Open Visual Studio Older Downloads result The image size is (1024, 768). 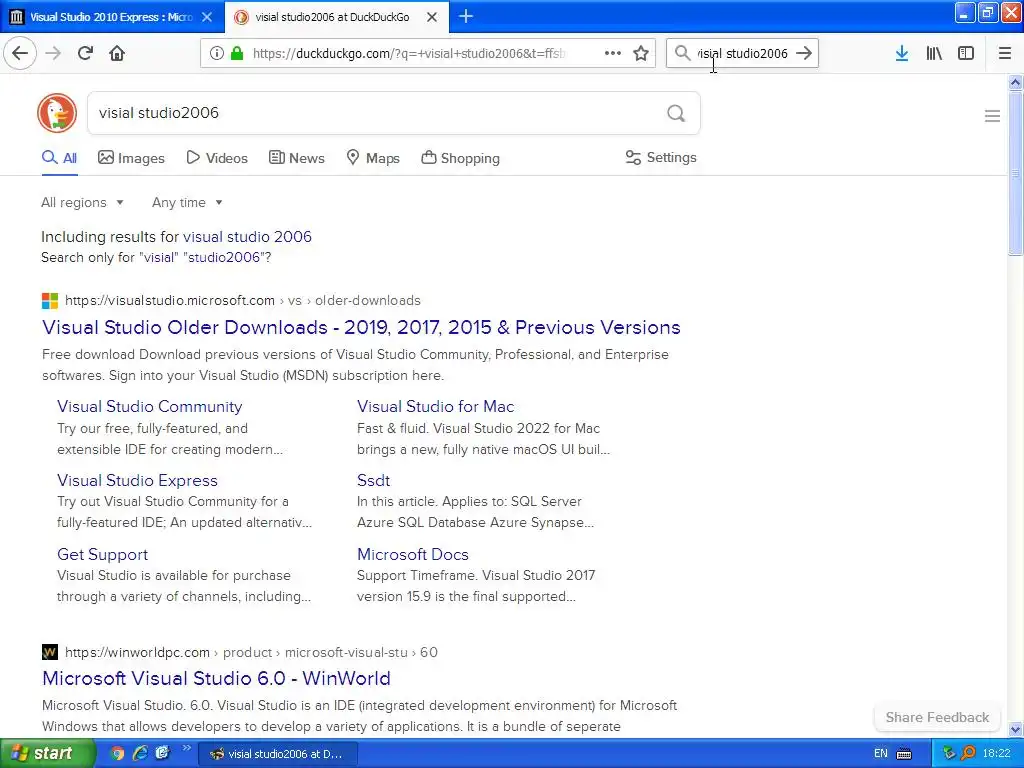pyautogui.click(x=361, y=327)
